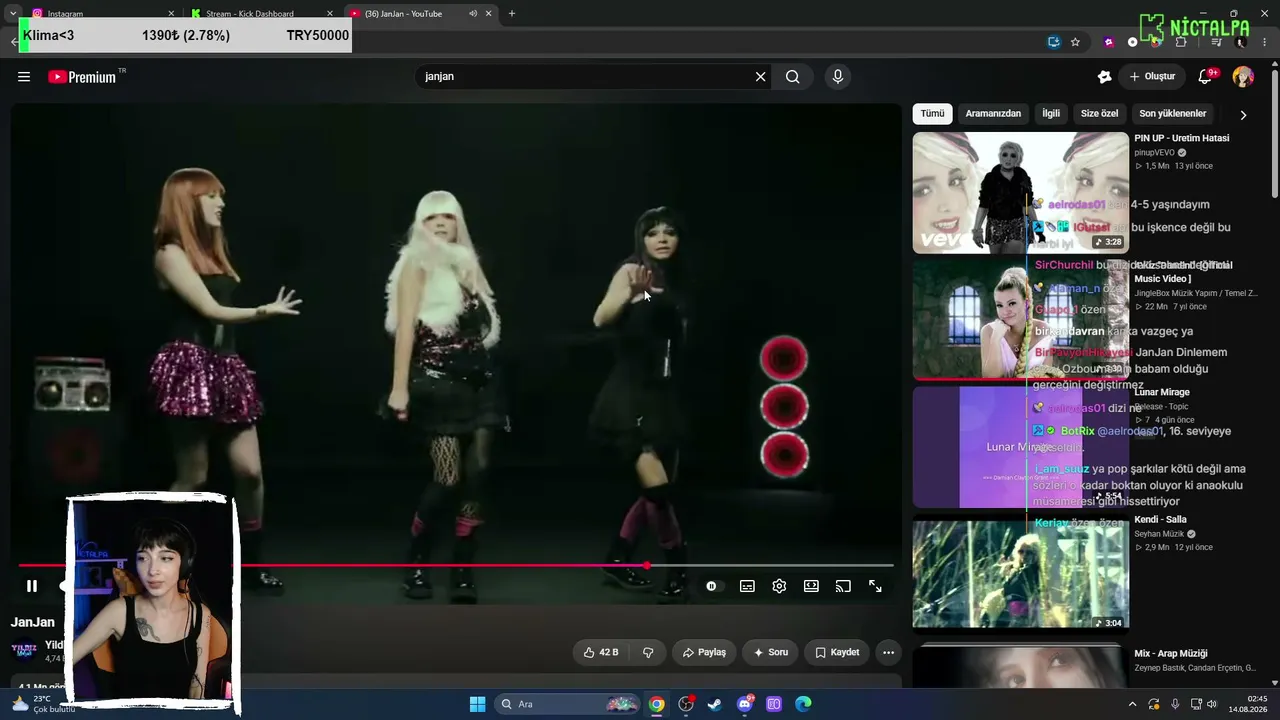Open video player settings gear
This screenshot has height=720, width=1280.
tap(779, 586)
